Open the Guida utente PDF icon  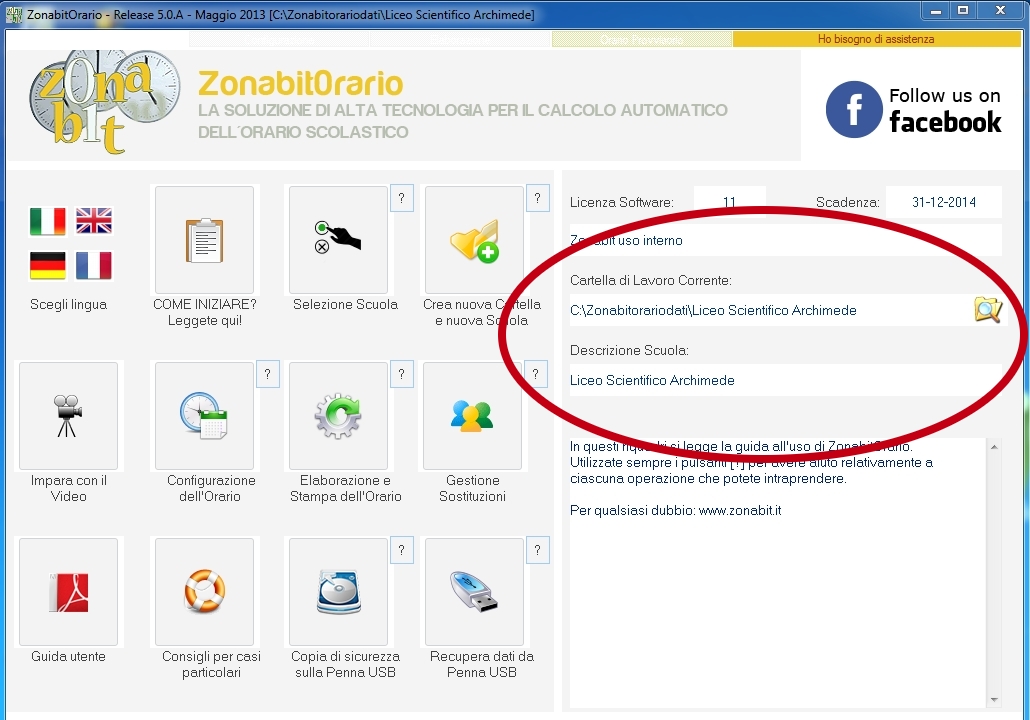68,592
